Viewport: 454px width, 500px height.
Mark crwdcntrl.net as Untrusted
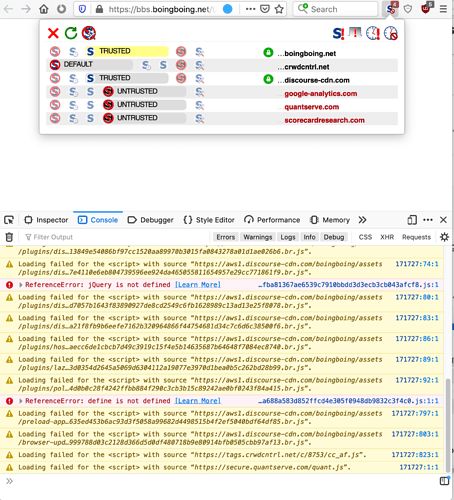[x=181, y=65]
